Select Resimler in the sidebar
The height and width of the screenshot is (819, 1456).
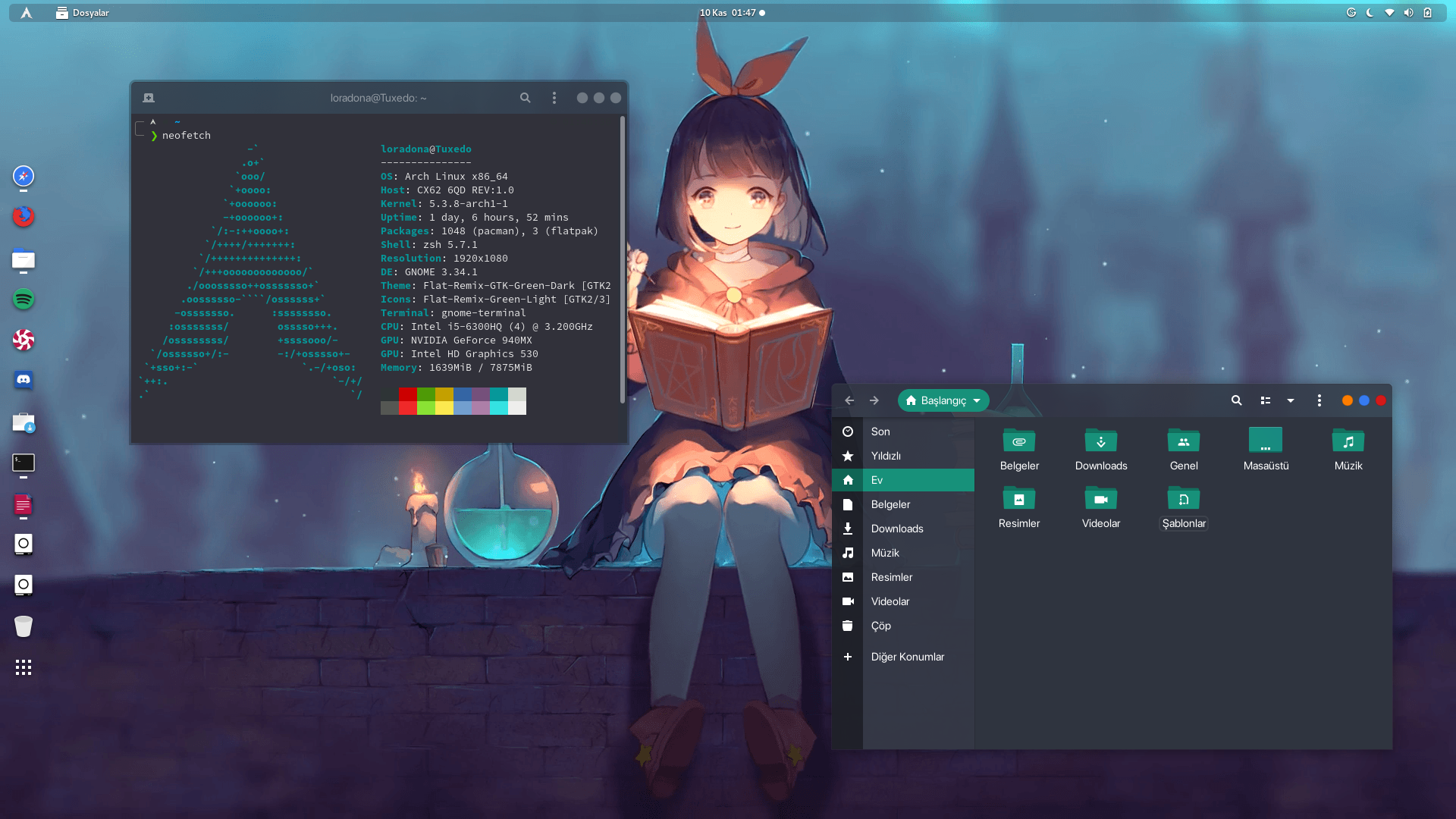[x=903, y=577]
